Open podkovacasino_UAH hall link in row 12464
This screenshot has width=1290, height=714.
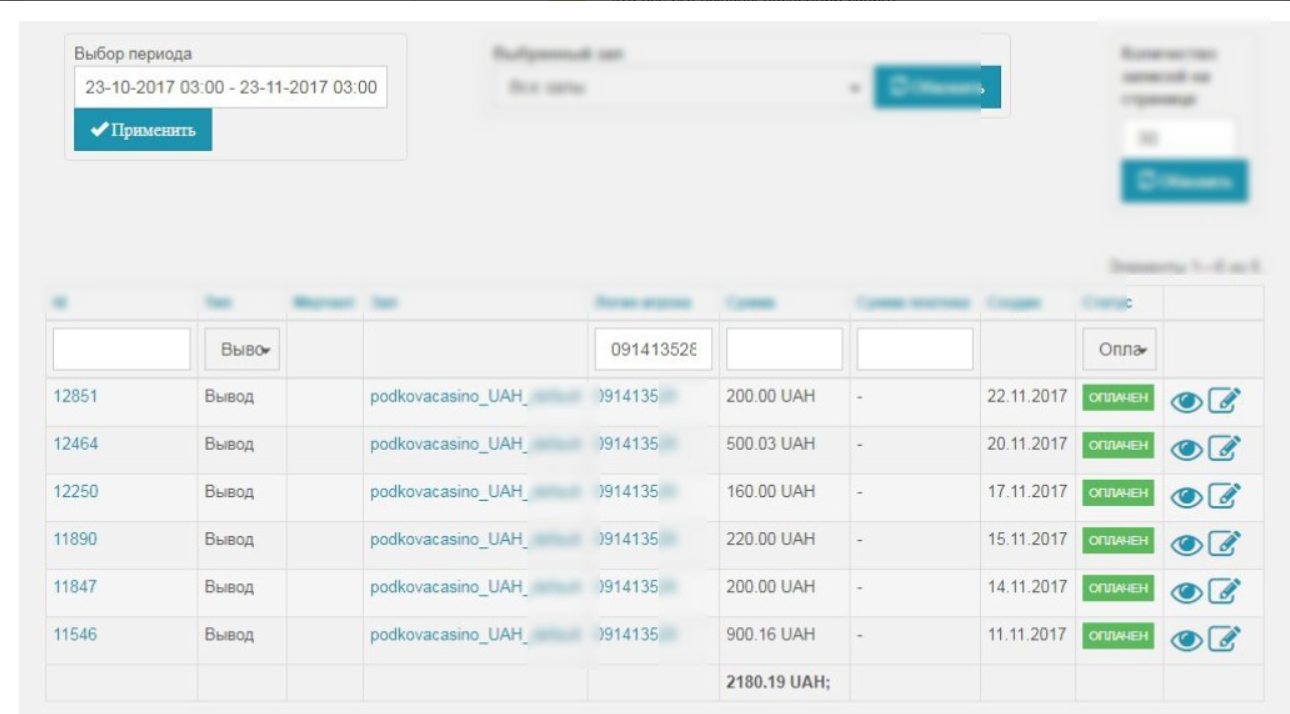pyautogui.click(x=475, y=445)
